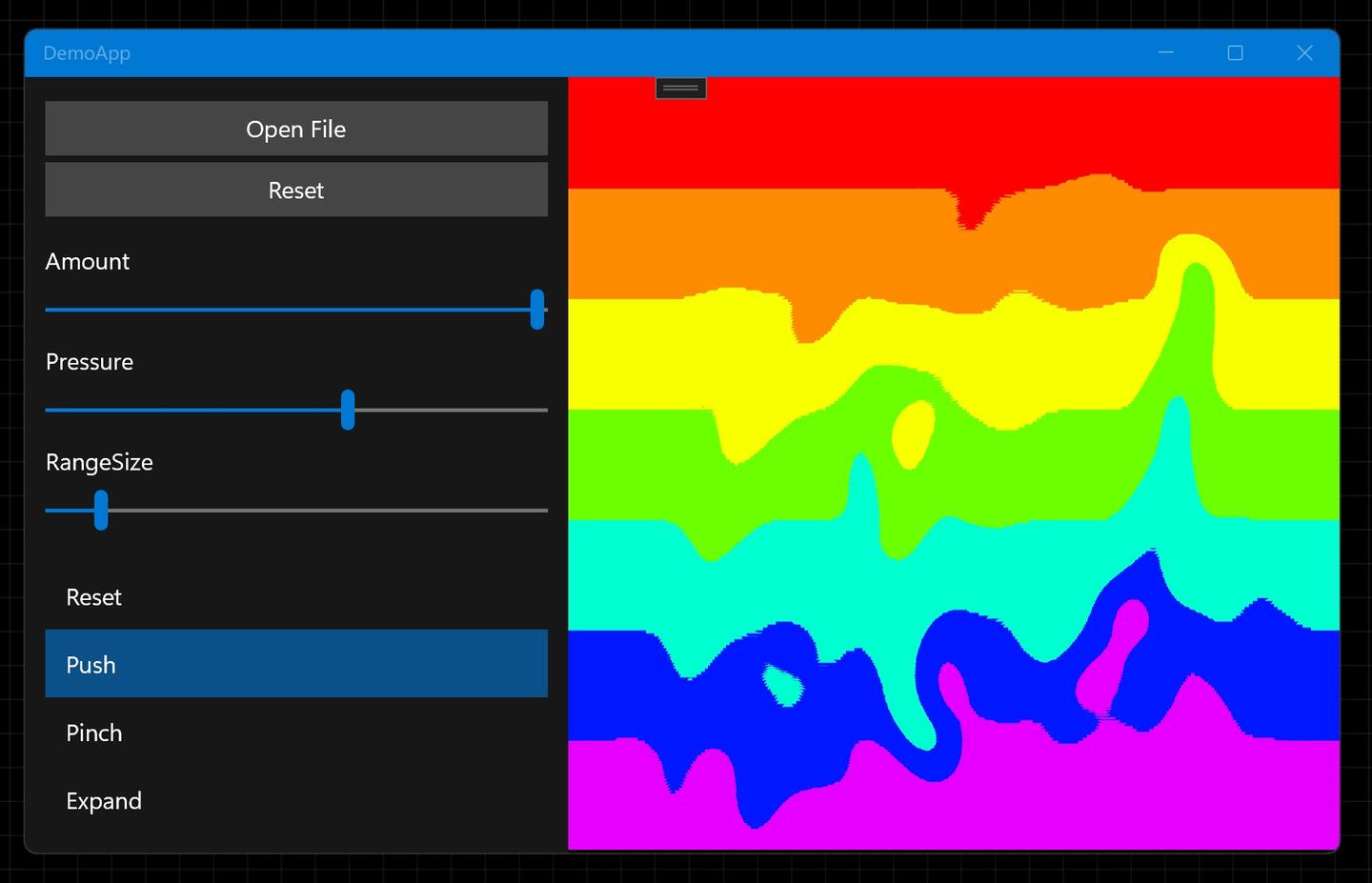The image size is (1372, 883).
Task: Click the DemoApp window title
Action: 87,53
